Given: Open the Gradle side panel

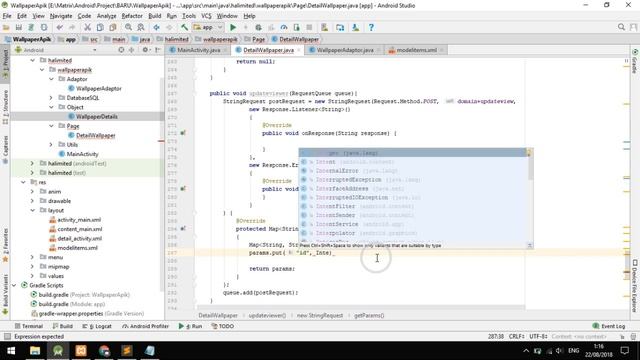Looking at the screenshot, I should pyautogui.click(x=635, y=61).
